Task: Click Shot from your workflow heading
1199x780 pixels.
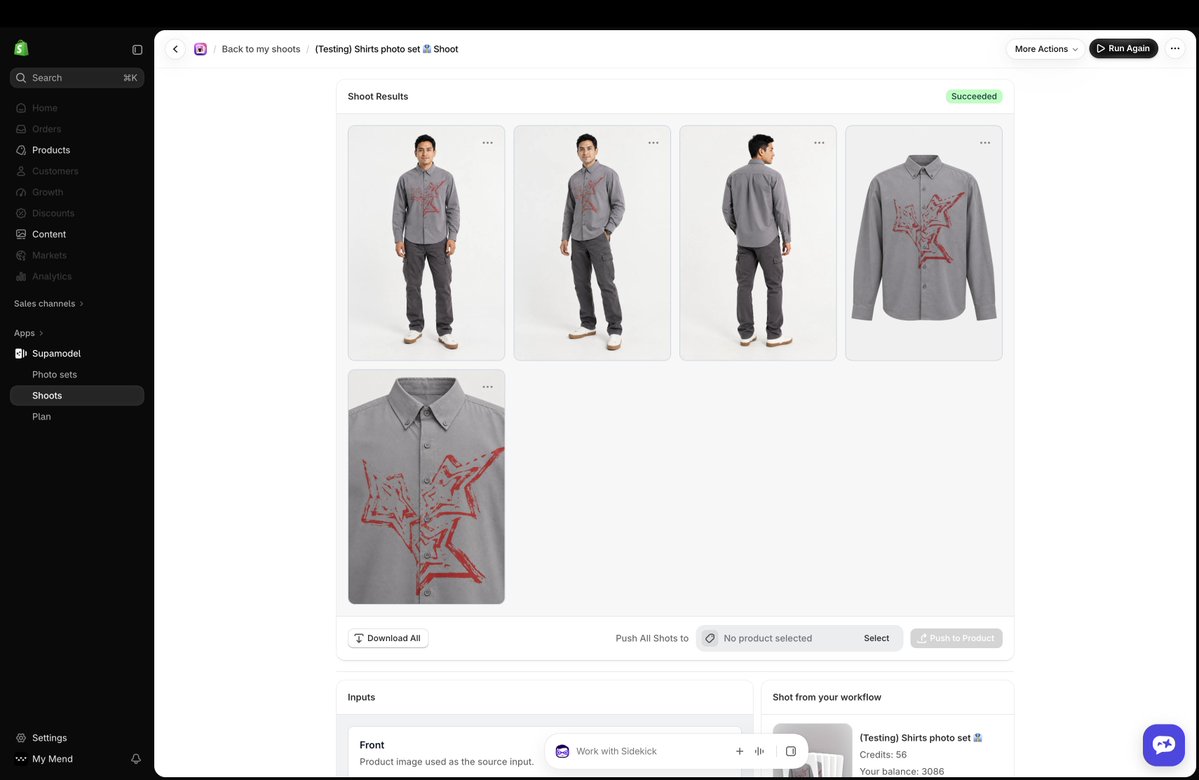Action: (x=827, y=697)
